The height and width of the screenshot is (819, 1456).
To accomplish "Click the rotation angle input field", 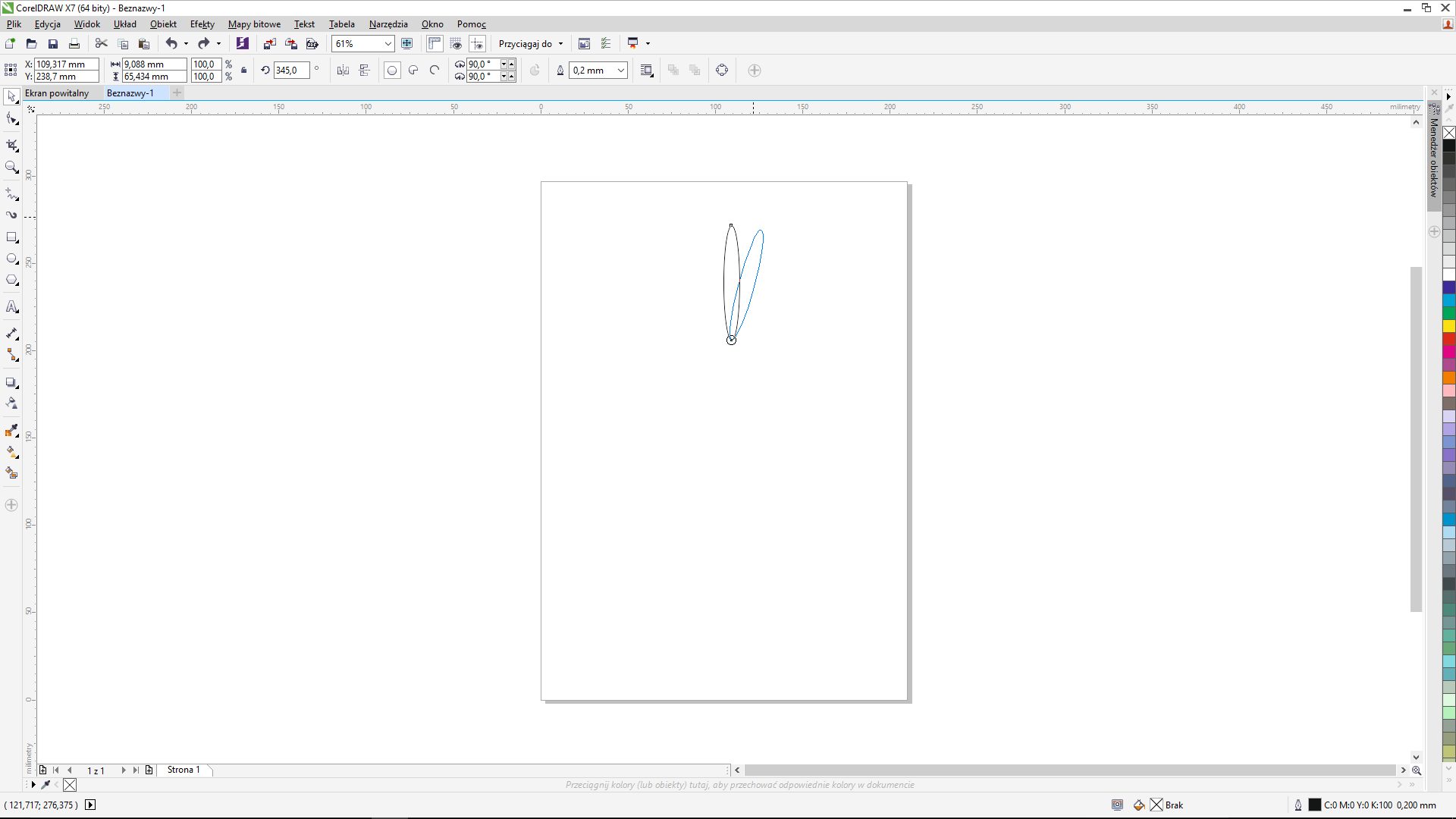I will [291, 71].
